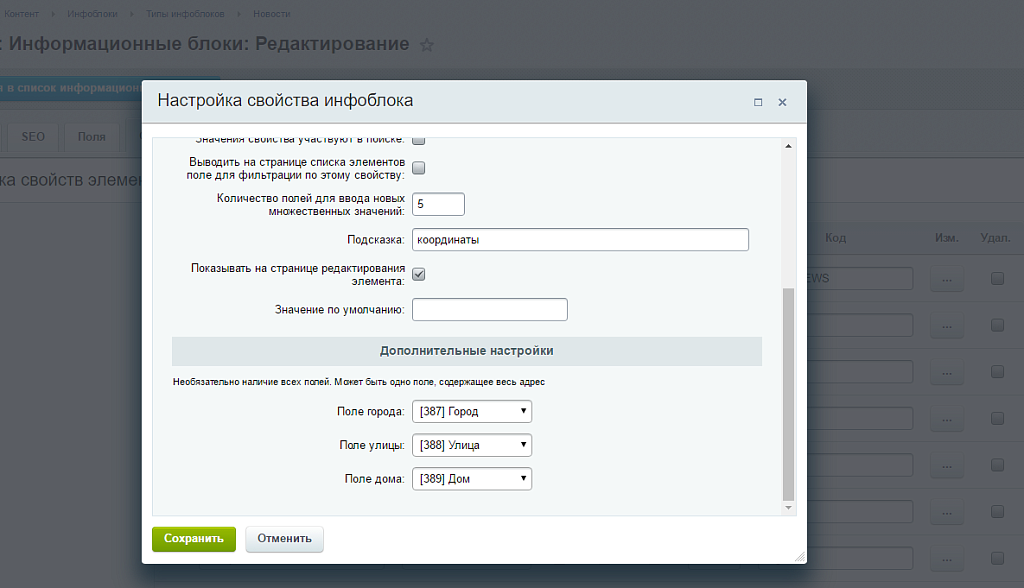Click the dialog vertical scrollbar thumb

click(788, 394)
